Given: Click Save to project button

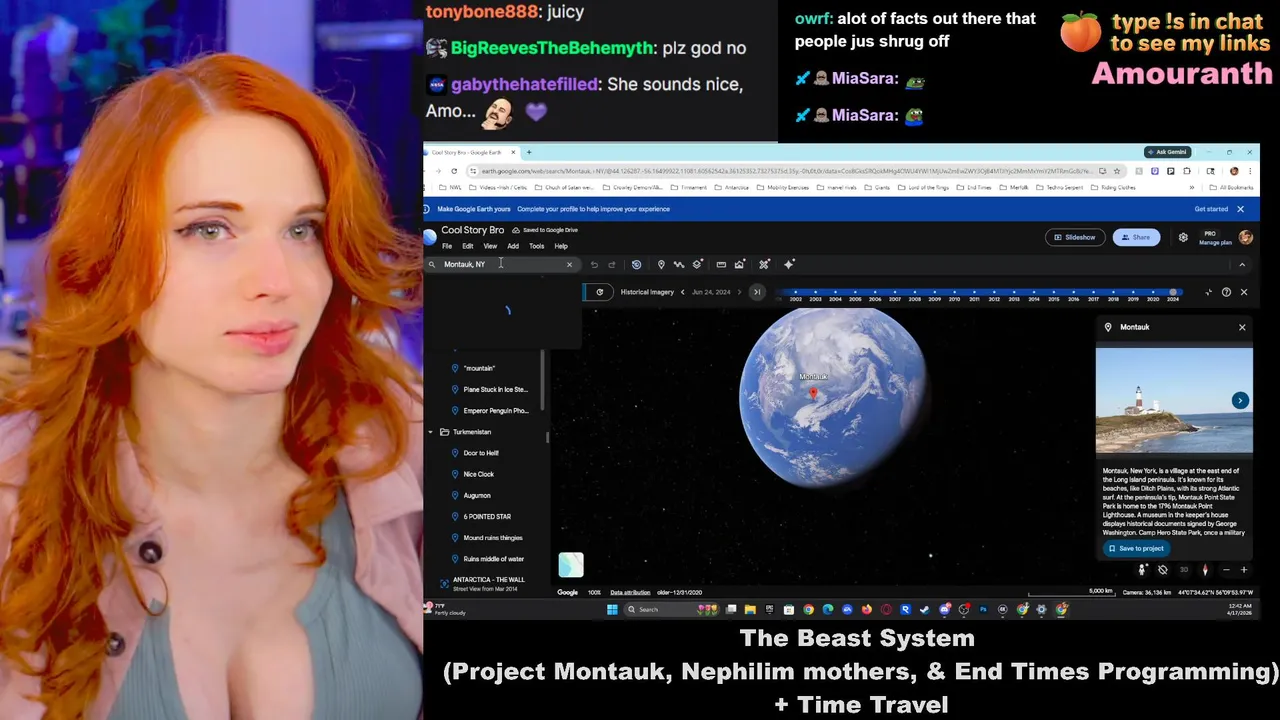Looking at the screenshot, I should 1137,548.
